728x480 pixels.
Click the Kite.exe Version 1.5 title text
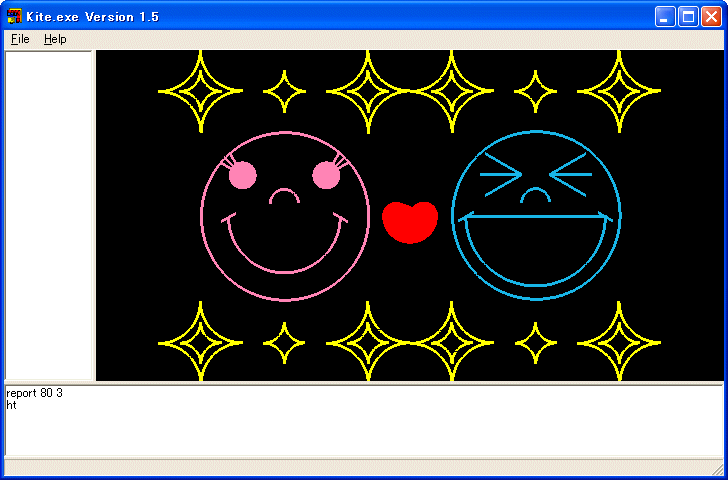(92, 17)
